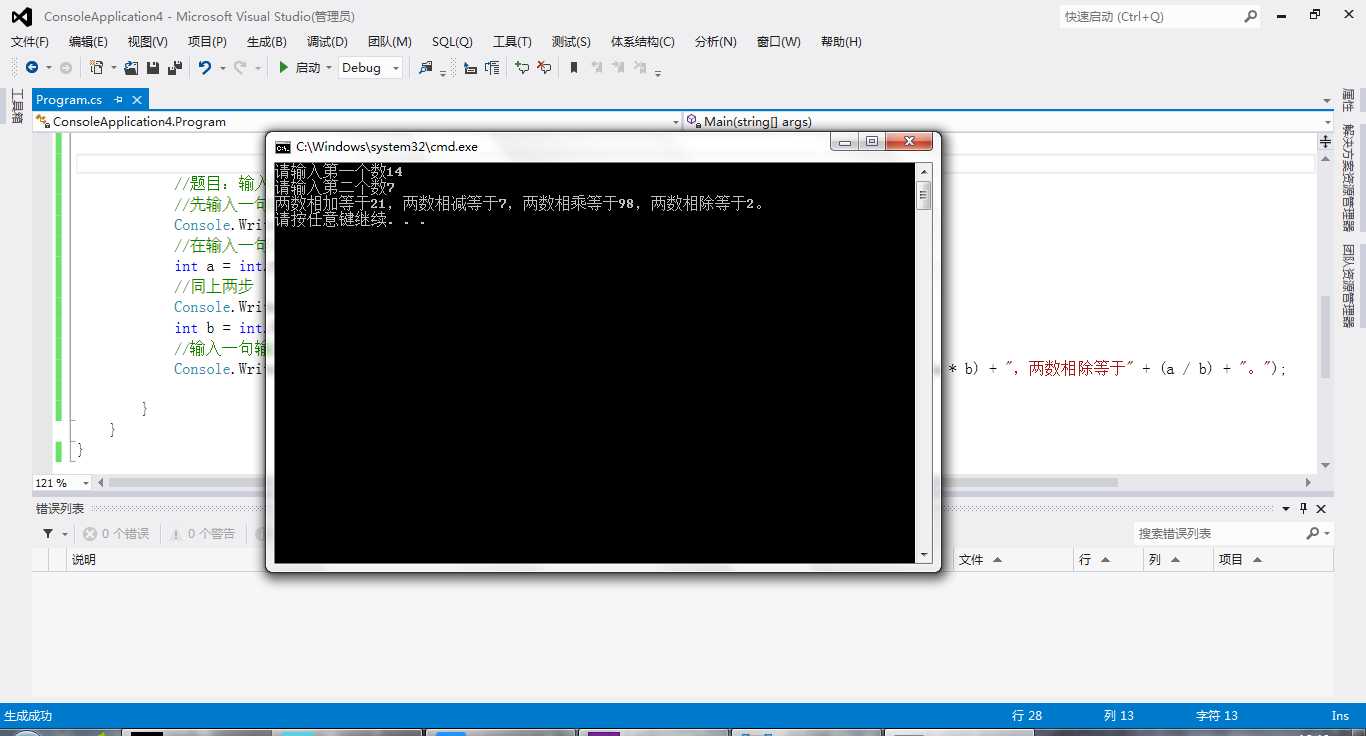Click the code editor vertical scrollbar thumb
This screenshot has height=736, width=1366.
pos(1325,337)
